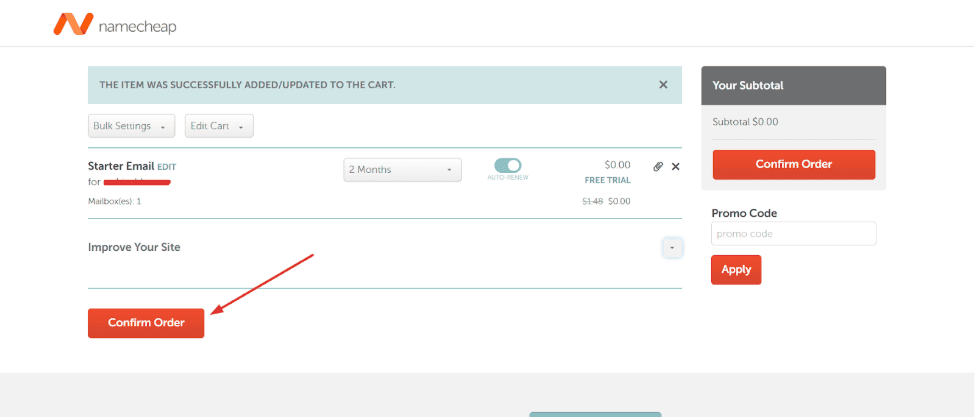Remove Starter Email from the cart
Viewport: 978px width, 417px height.
[x=675, y=166]
